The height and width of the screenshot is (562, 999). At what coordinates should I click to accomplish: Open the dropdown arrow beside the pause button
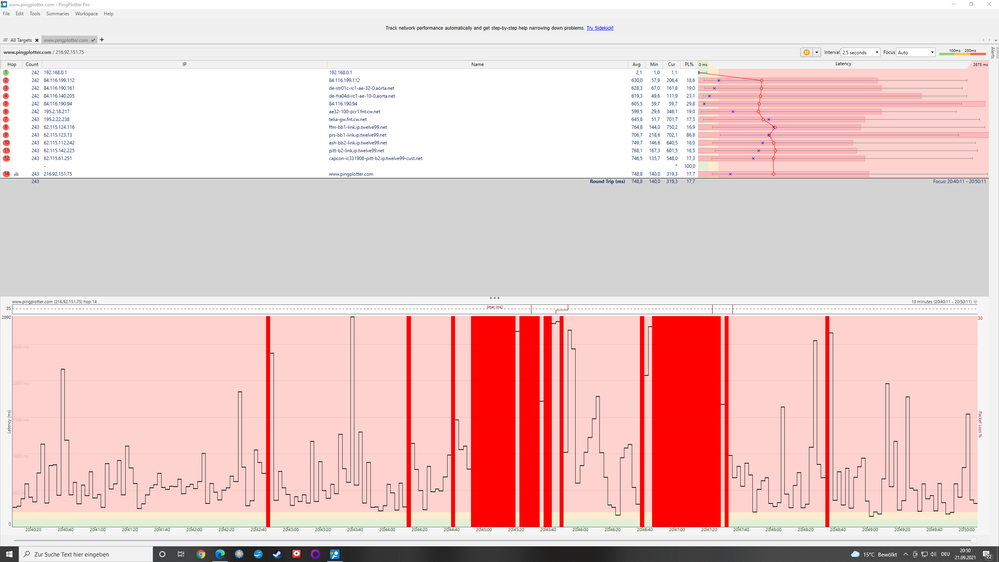click(817, 52)
